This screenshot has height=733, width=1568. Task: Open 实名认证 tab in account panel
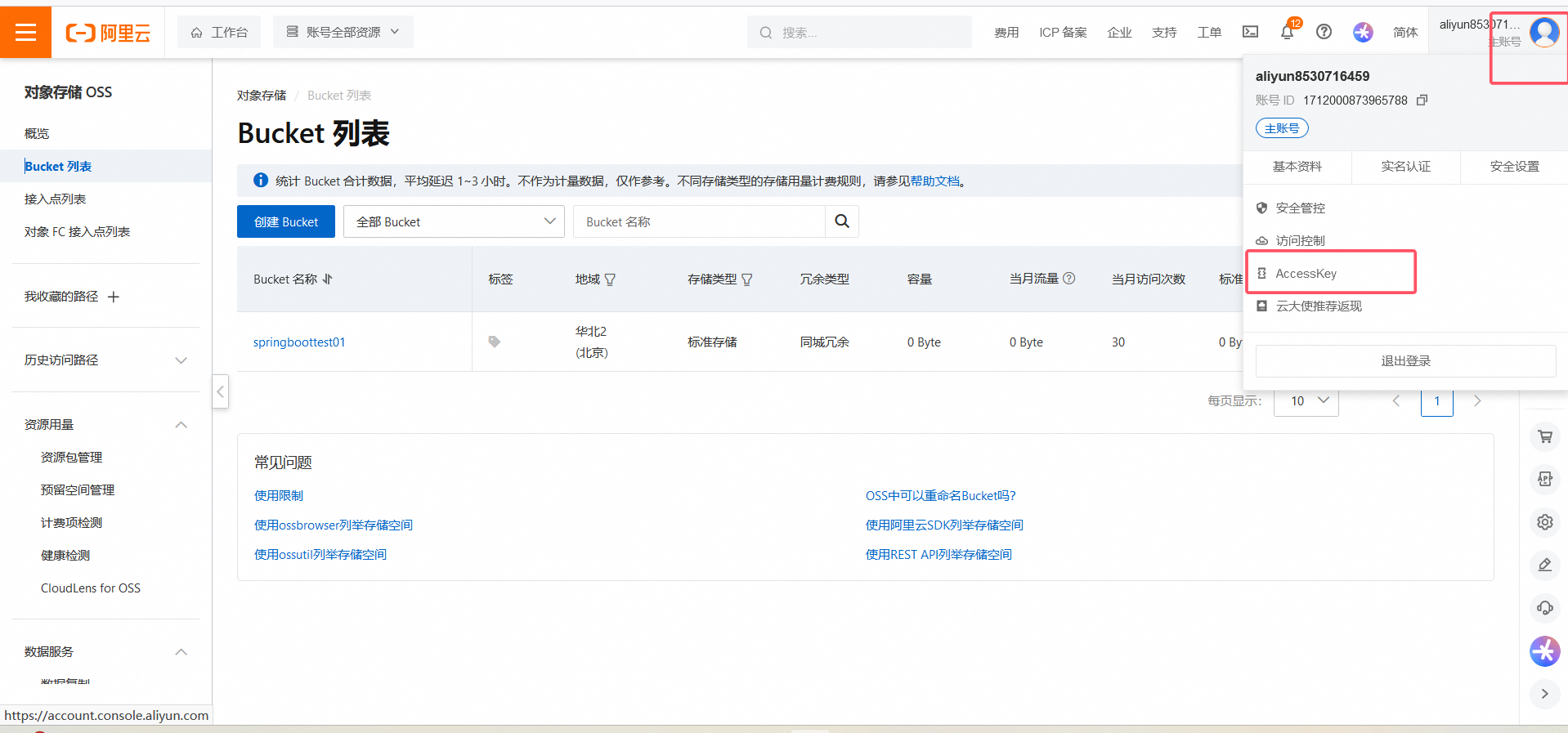point(1405,167)
